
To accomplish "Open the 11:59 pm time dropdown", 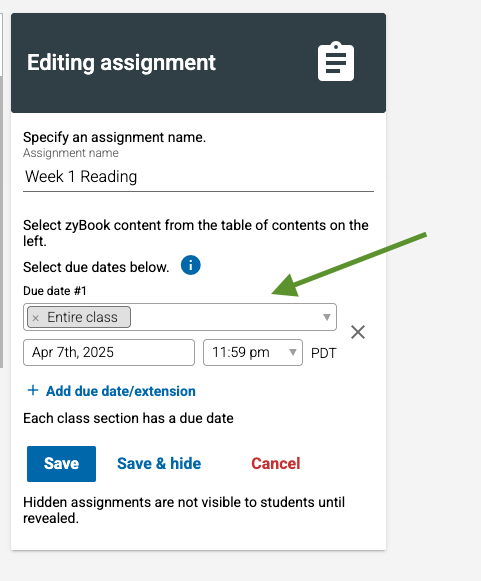I will (x=253, y=352).
